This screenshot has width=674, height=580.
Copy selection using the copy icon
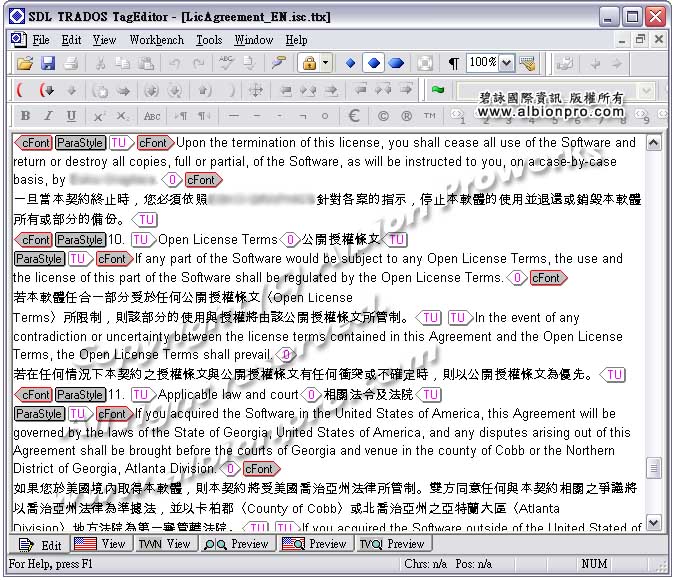[123, 63]
